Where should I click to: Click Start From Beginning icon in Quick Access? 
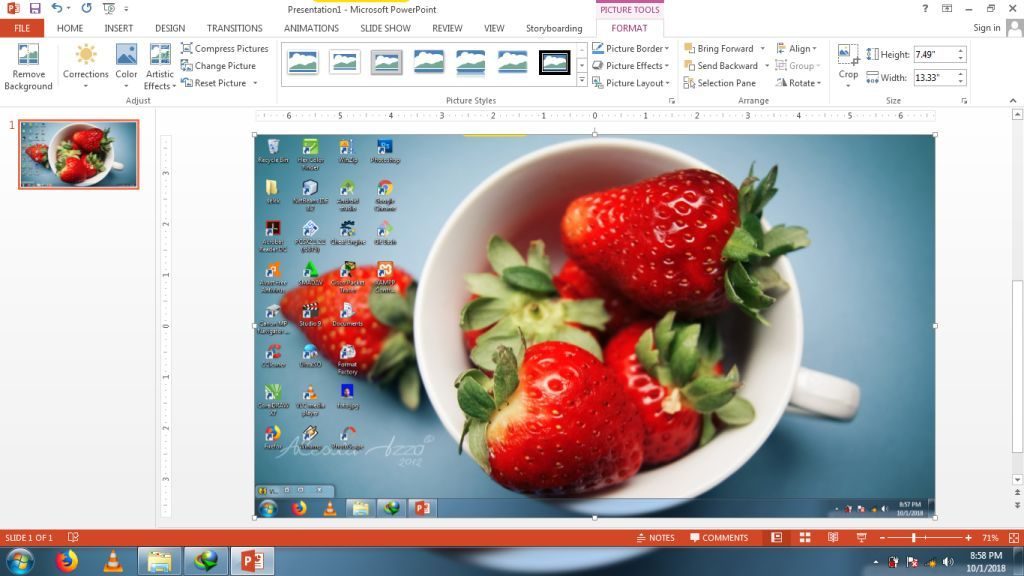(109, 8)
